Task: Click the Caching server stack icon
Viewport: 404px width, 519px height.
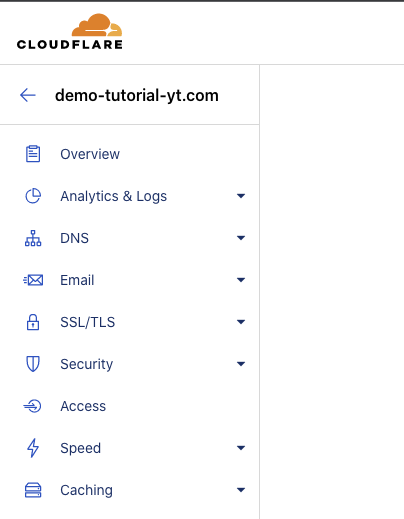Action: point(33,490)
